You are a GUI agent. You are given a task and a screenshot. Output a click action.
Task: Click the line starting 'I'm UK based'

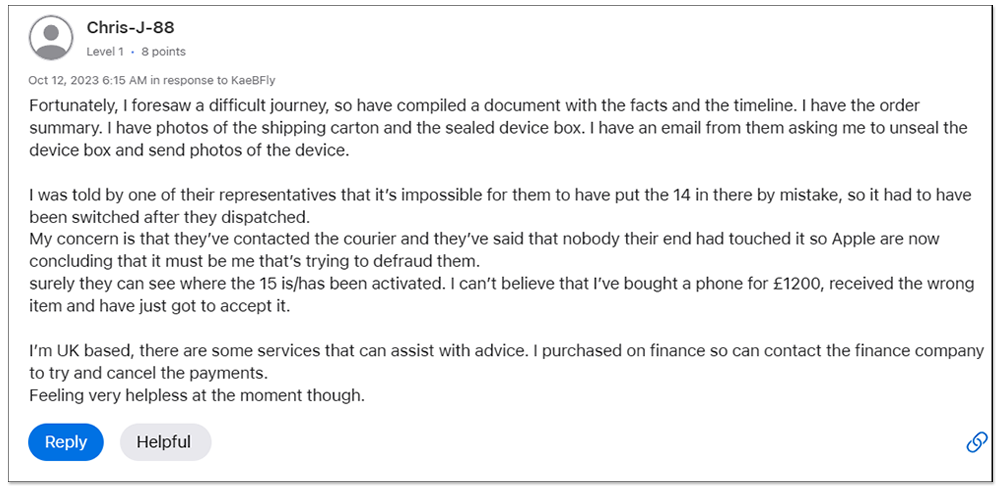click(506, 351)
